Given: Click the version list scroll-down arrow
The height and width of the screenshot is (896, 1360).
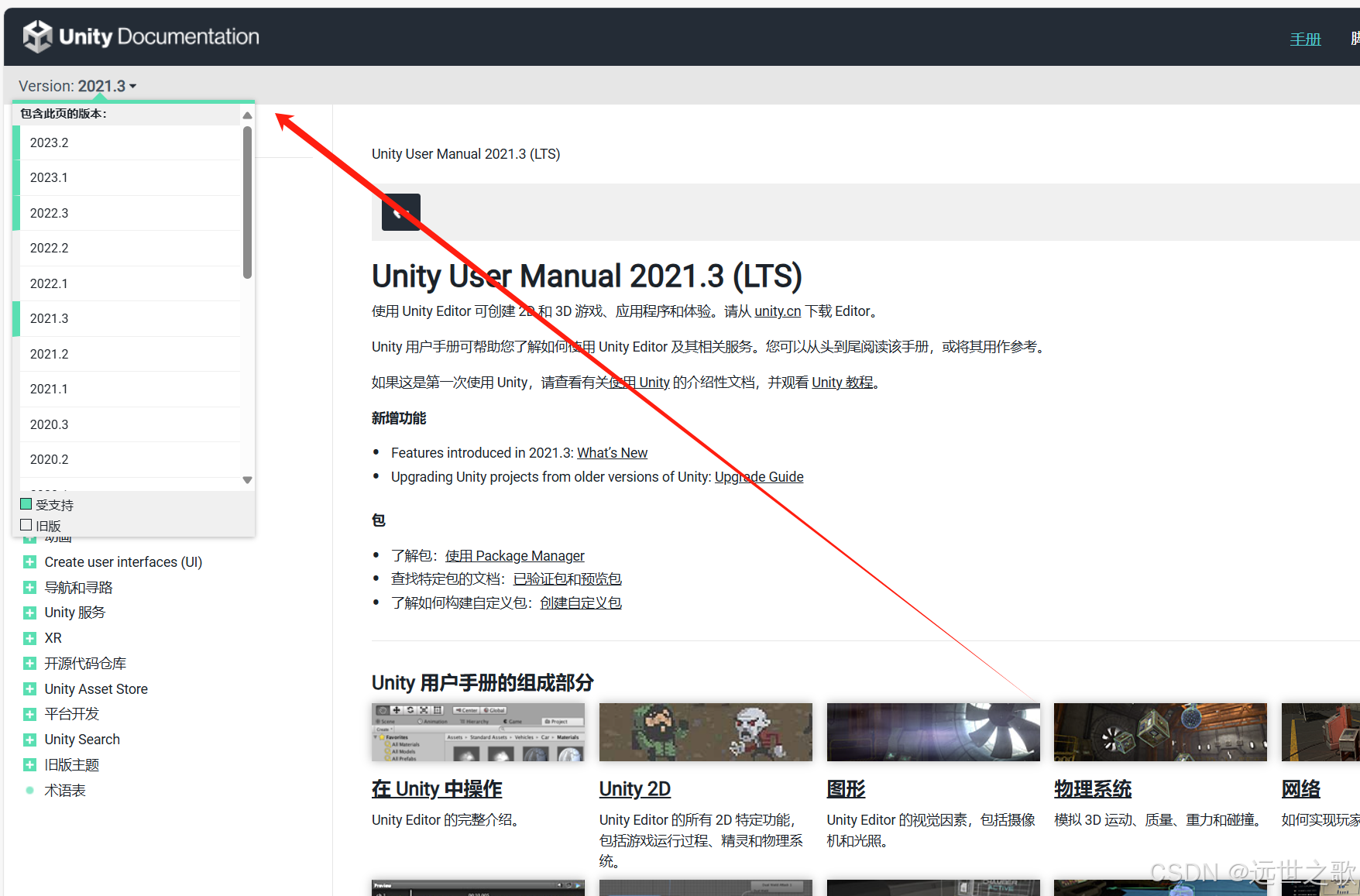Looking at the screenshot, I should pyautogui.click(x=247, y=480).
